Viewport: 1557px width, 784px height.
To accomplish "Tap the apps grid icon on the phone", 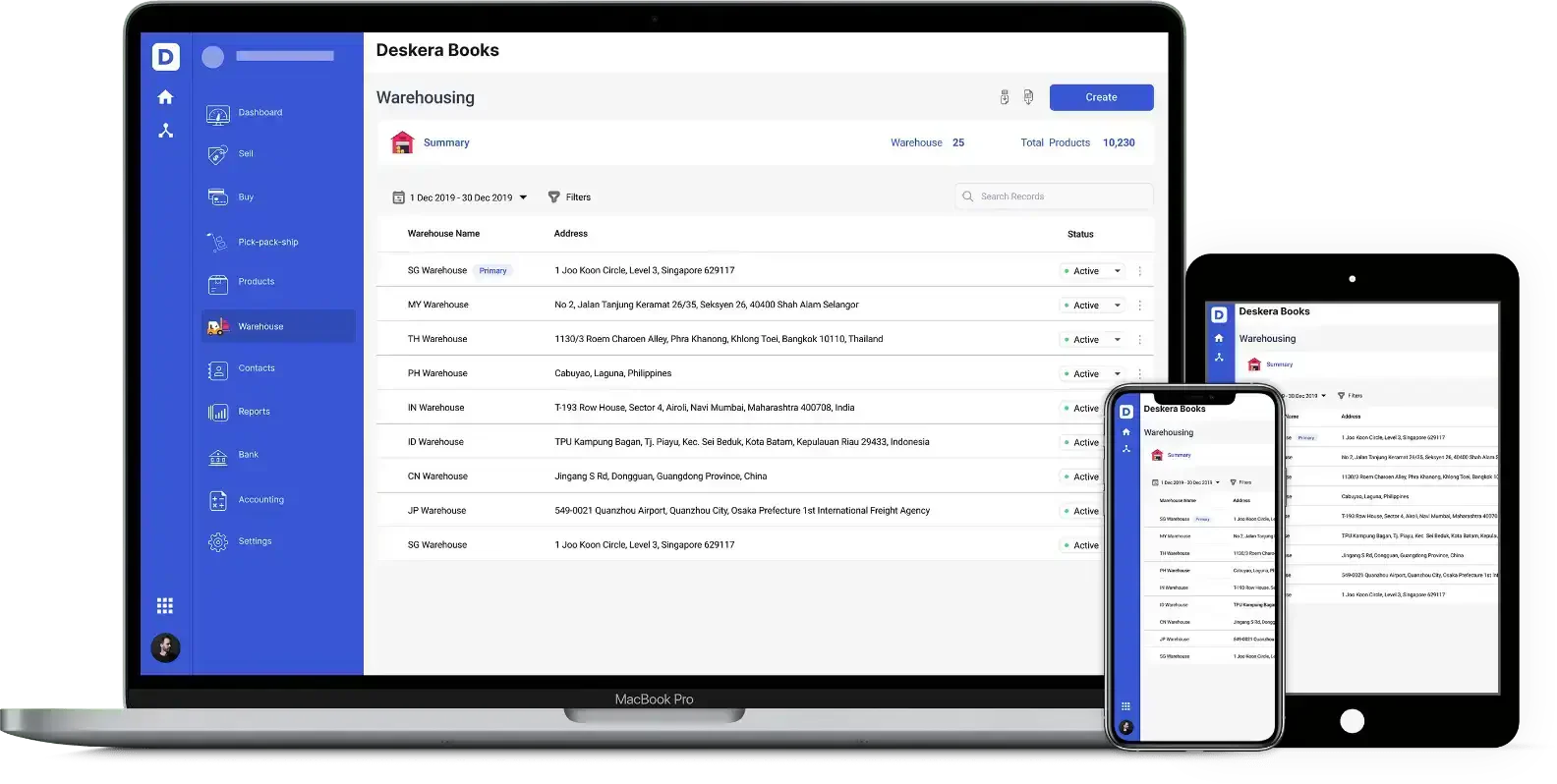I will tap(1126, 706).
